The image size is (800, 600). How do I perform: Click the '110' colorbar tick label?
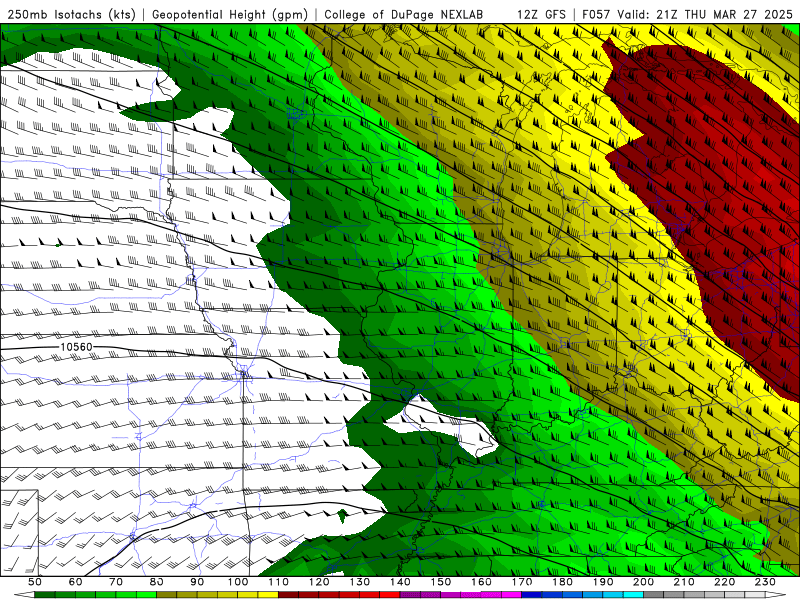coord(279,582)
